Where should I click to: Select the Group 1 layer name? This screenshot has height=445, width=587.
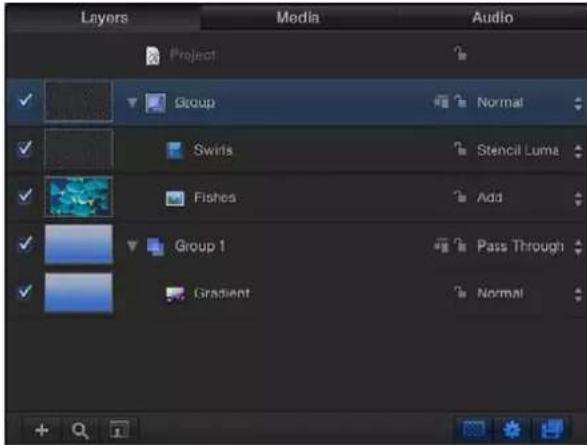(x=200, y=246)
